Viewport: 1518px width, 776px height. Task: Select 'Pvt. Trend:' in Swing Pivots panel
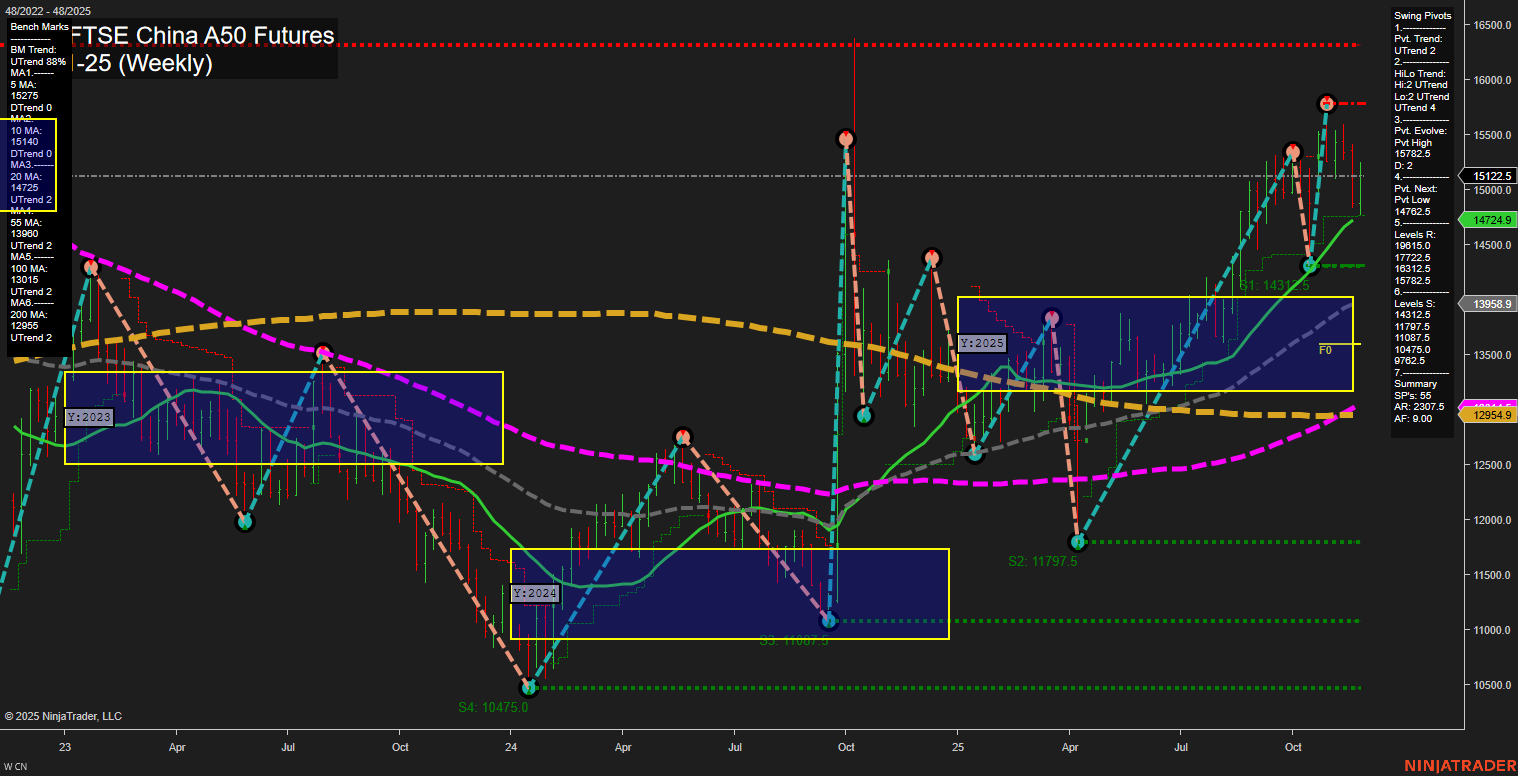(1418, 39)
